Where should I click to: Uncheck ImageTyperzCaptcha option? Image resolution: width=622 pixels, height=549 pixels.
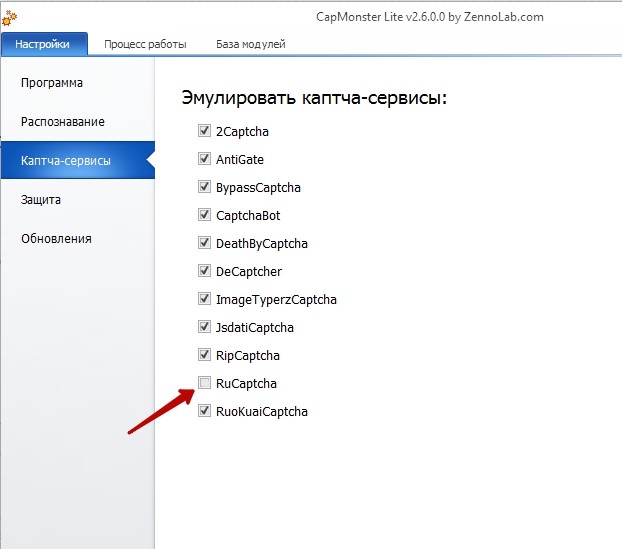click(204, 299)
